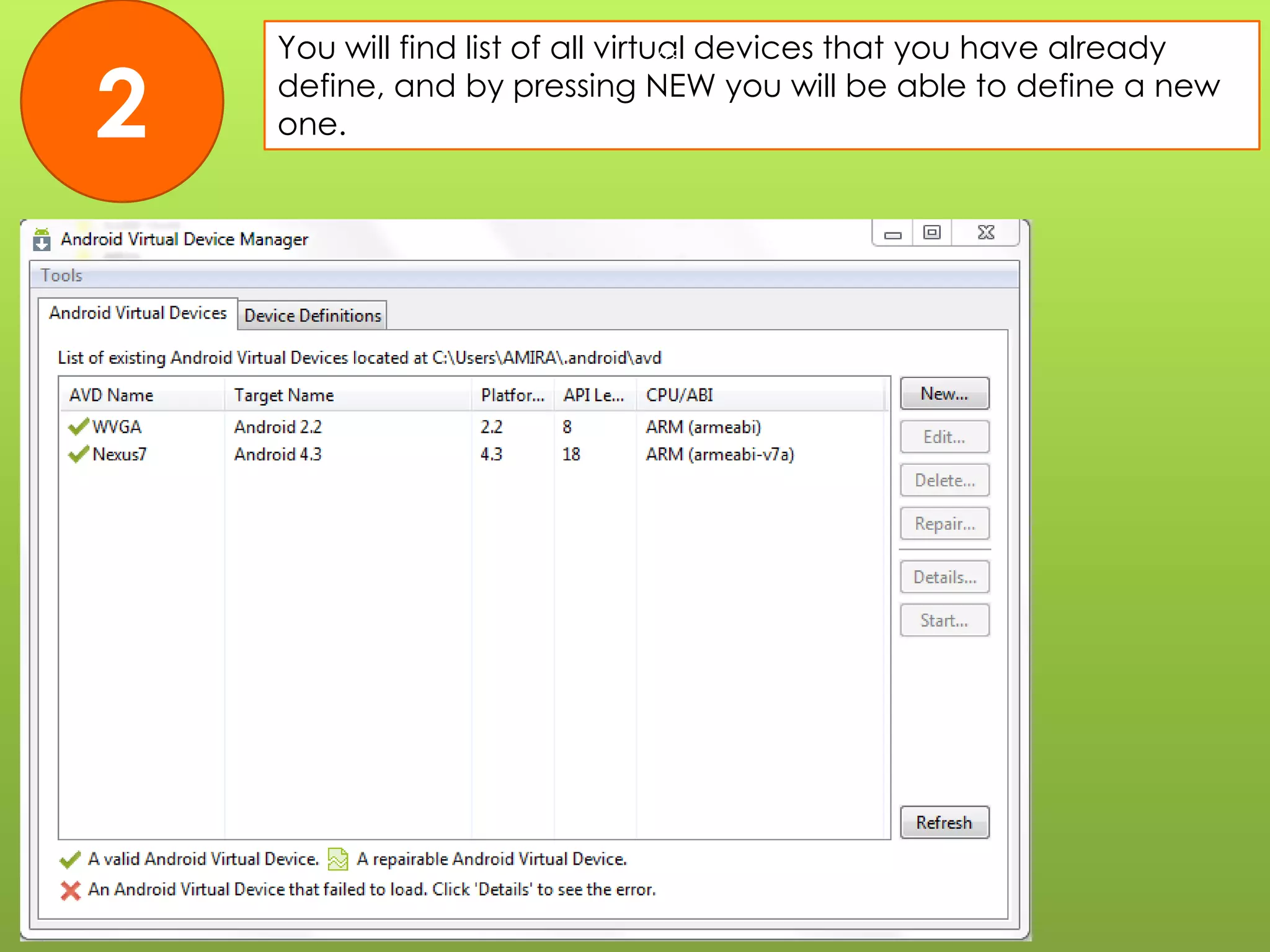Click the valid Android Virtual Device legend checkmark
The image size is (1270, 952).
coord(70,860)
